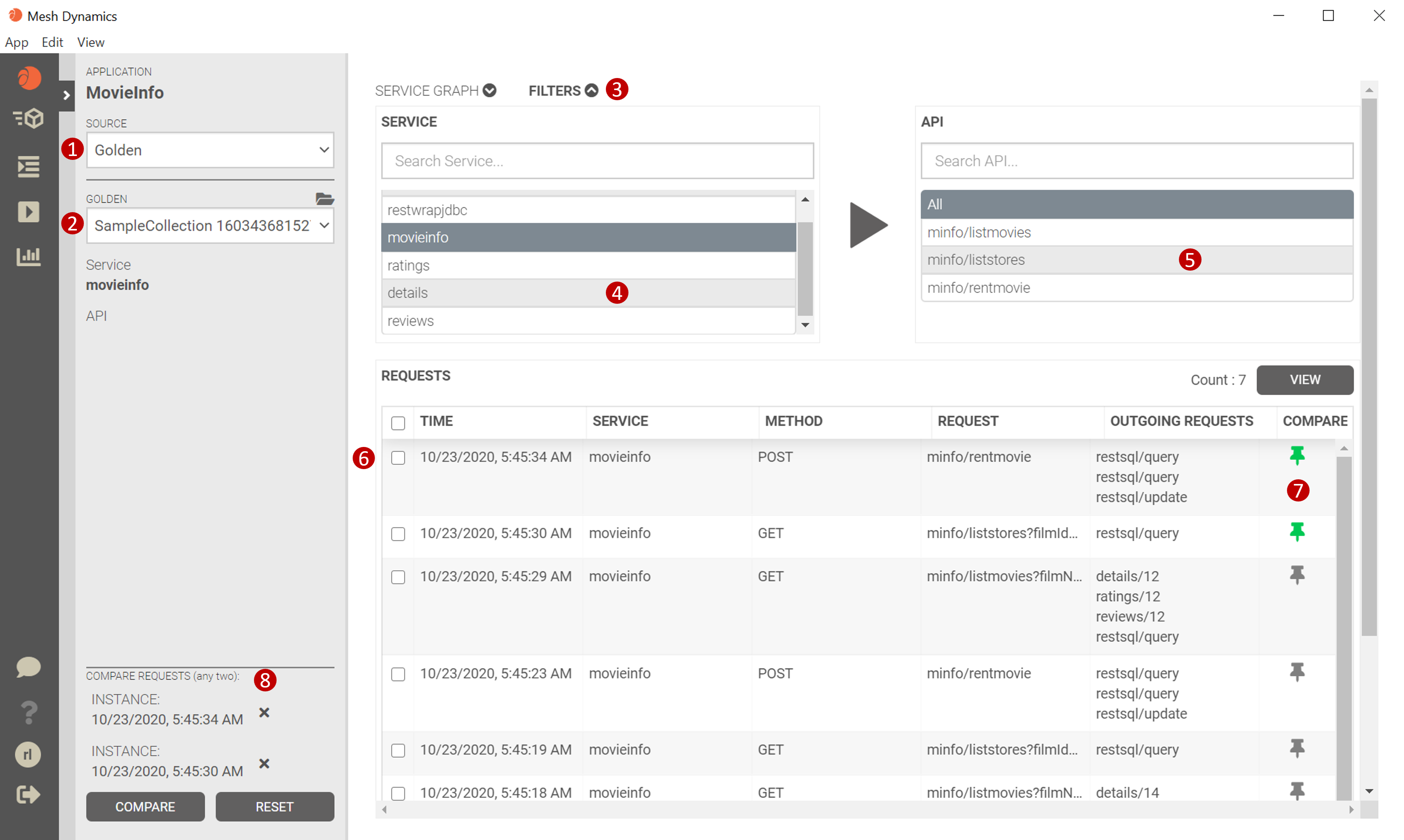The height and width of the screenshot is (840, 1404).
Task: Pin the 5:45:23 AM request for compare
Action: point(1296,672)
